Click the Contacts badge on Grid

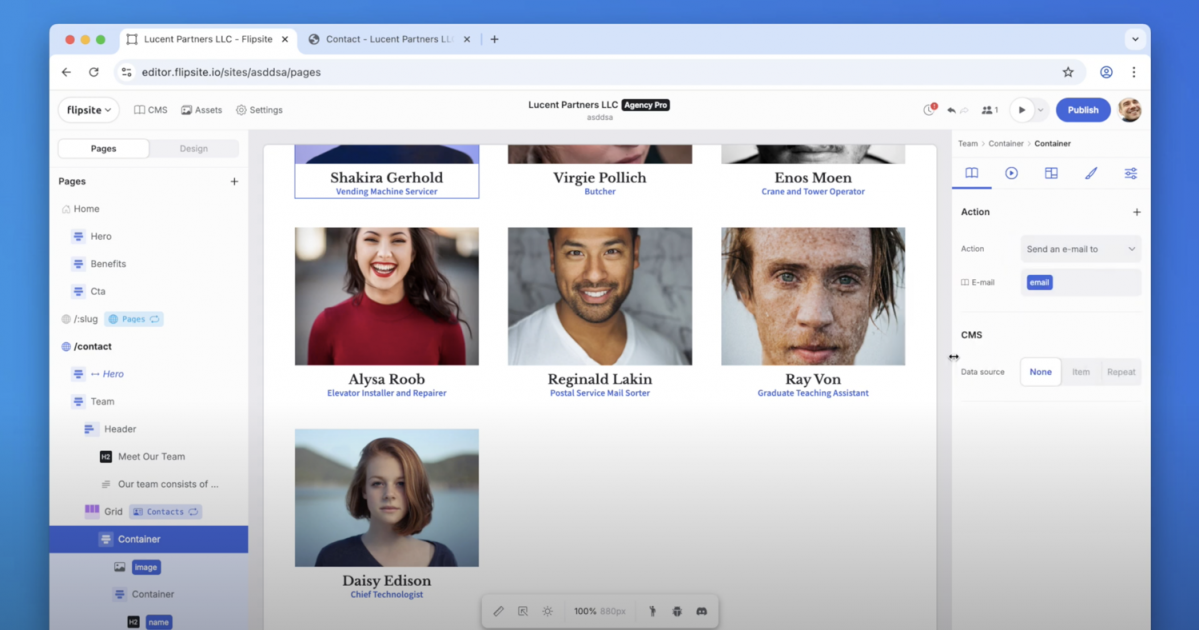(x=165, y=511)
